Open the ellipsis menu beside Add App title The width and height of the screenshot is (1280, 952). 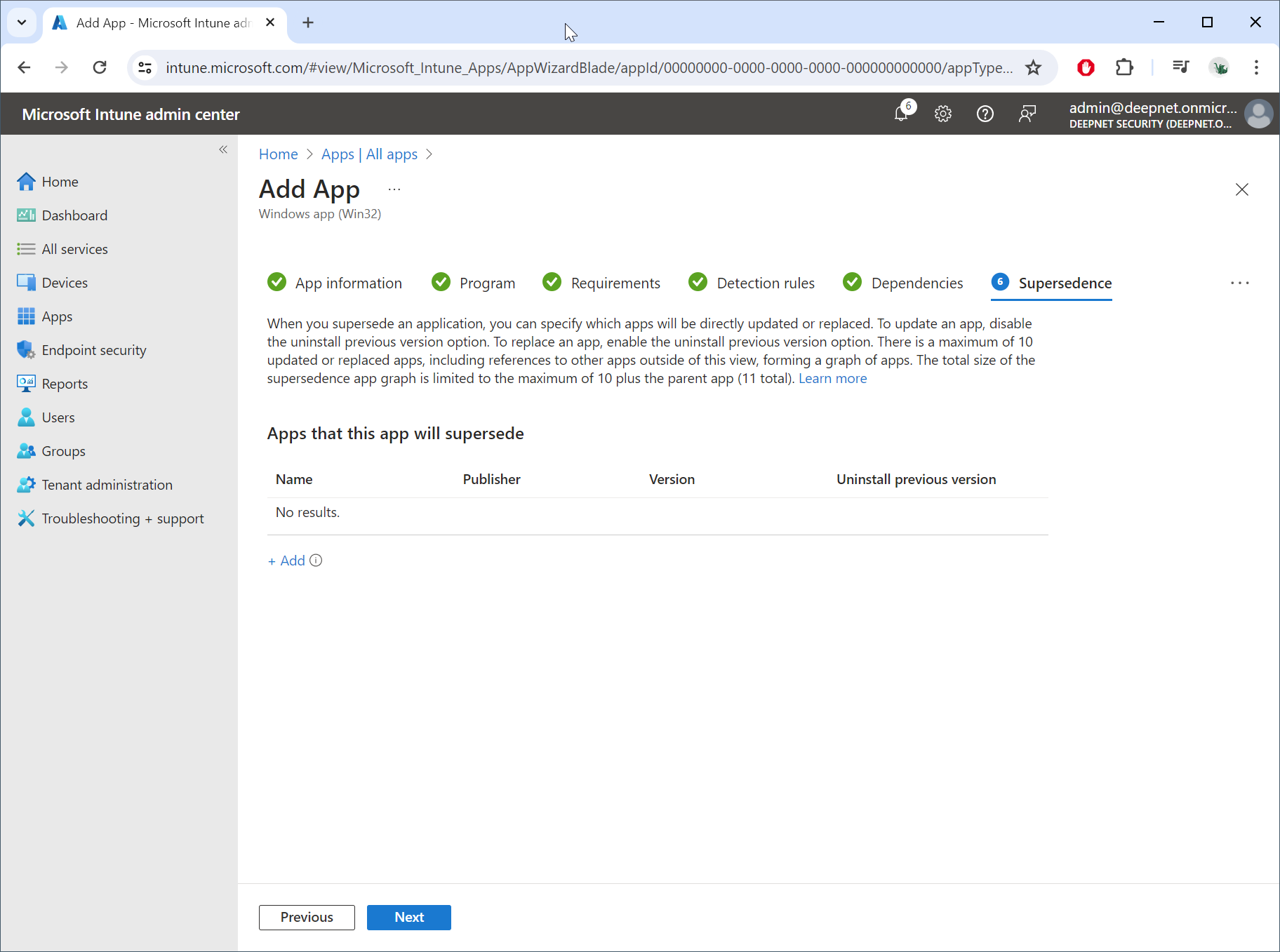click(394, 189)
